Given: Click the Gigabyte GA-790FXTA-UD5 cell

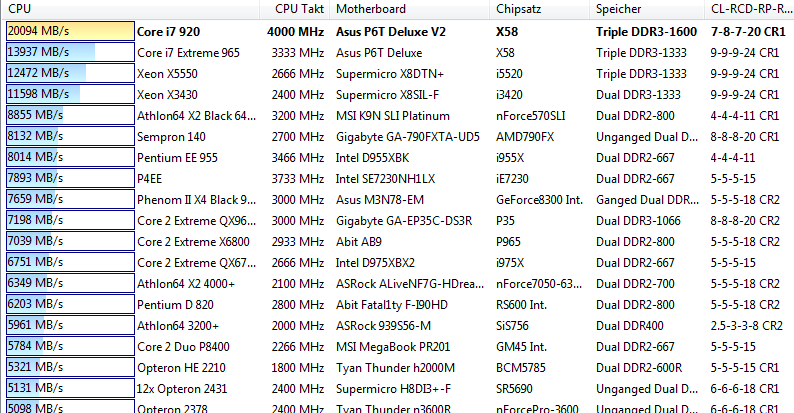Looking at the screenshot, I should click(x=408, y=137).
